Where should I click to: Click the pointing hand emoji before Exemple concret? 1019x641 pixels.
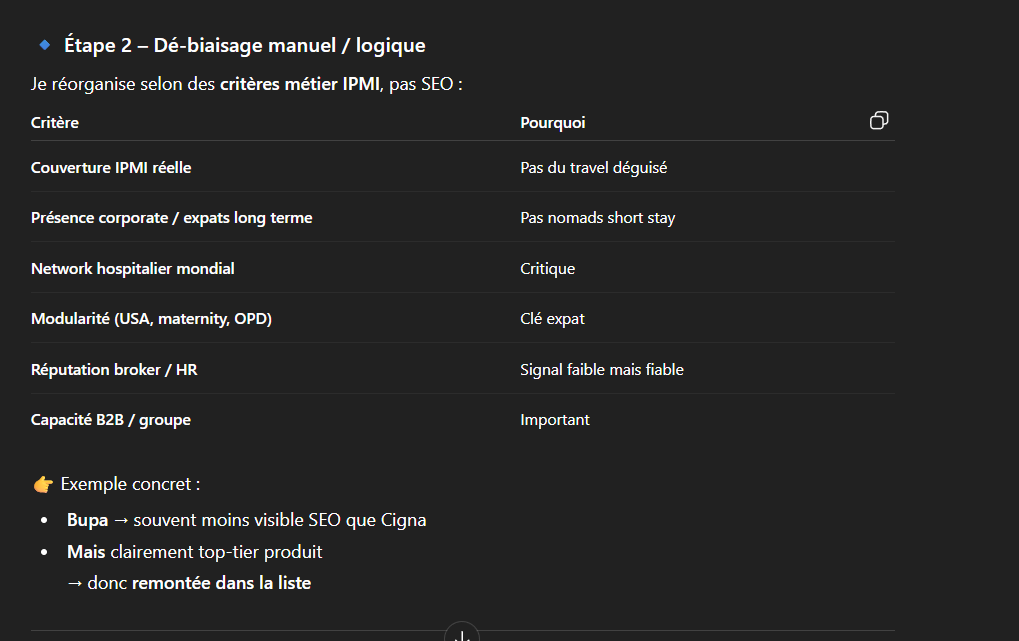[43, 485]
